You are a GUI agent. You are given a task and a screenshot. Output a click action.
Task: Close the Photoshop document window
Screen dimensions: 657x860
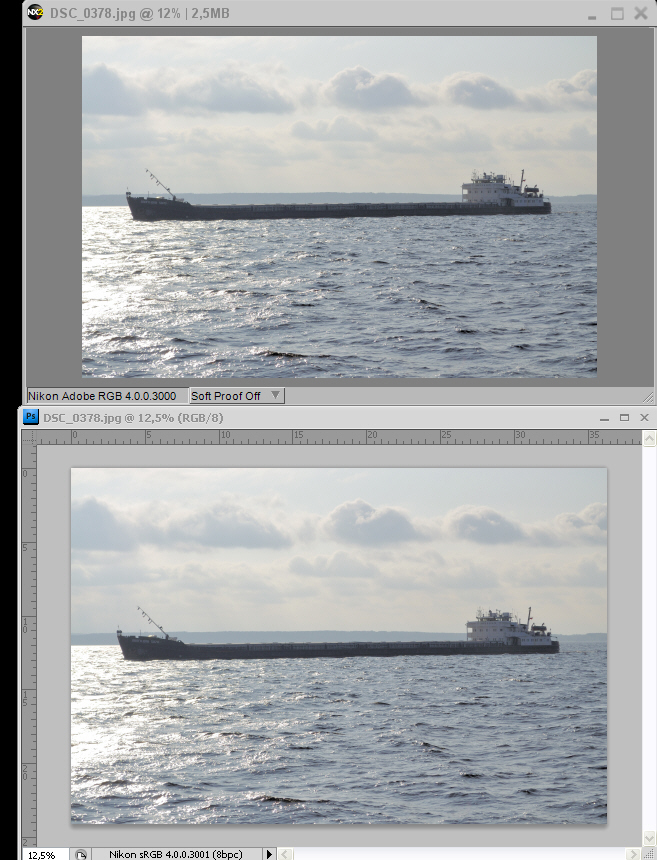644,417
